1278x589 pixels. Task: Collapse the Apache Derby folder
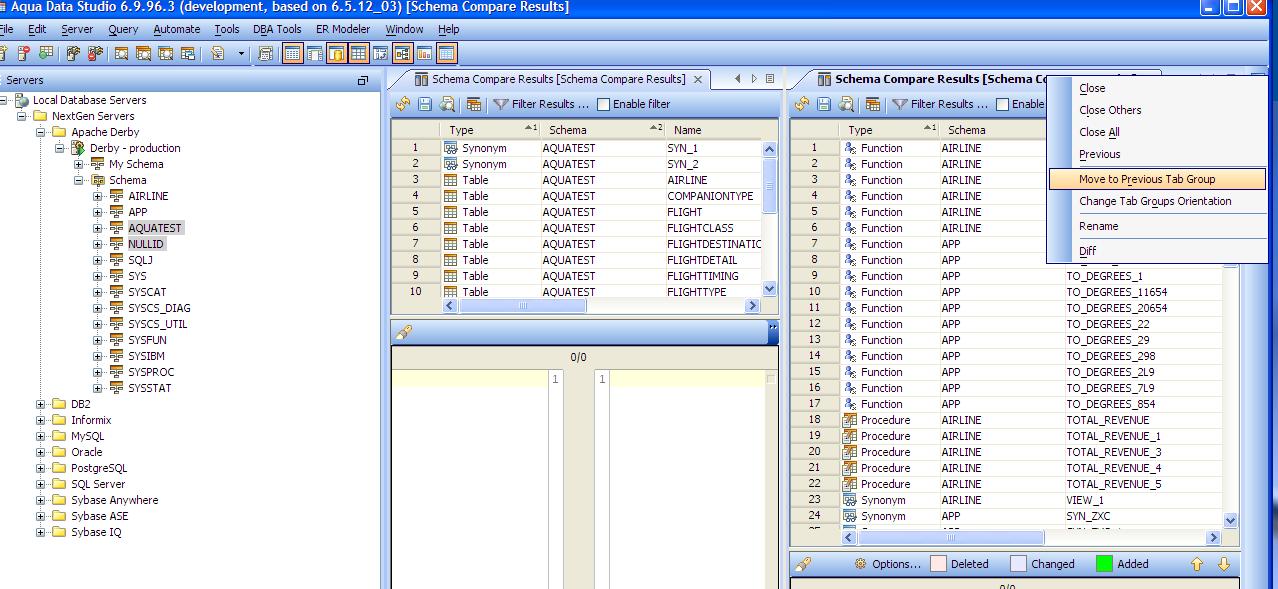click(41, 132)
